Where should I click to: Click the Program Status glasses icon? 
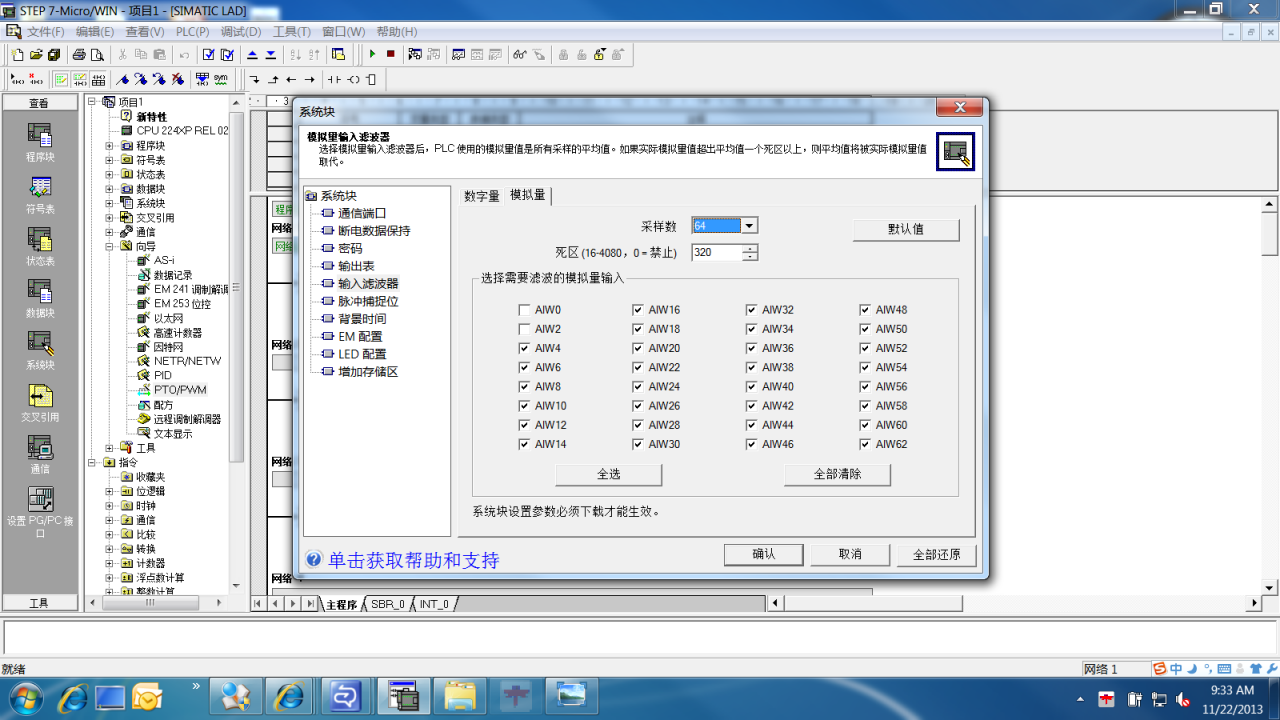(520, 54)
